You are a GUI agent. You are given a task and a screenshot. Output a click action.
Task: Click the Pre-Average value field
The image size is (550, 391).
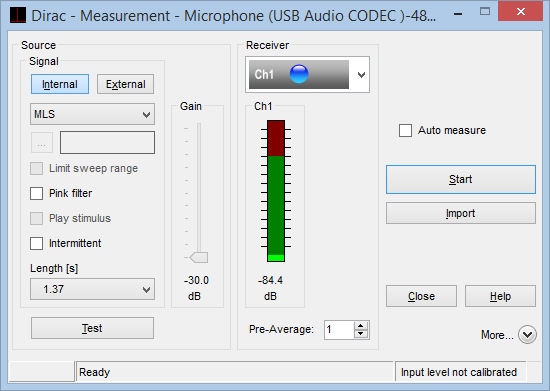pos(339,330)
